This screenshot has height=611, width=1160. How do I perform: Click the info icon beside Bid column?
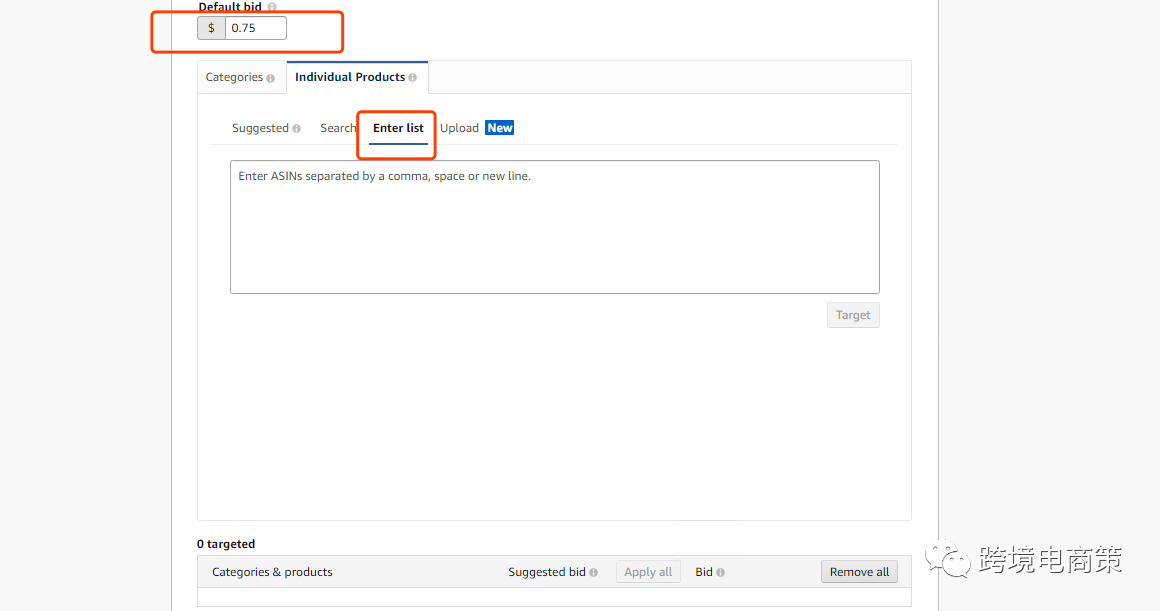click(721, 573)
